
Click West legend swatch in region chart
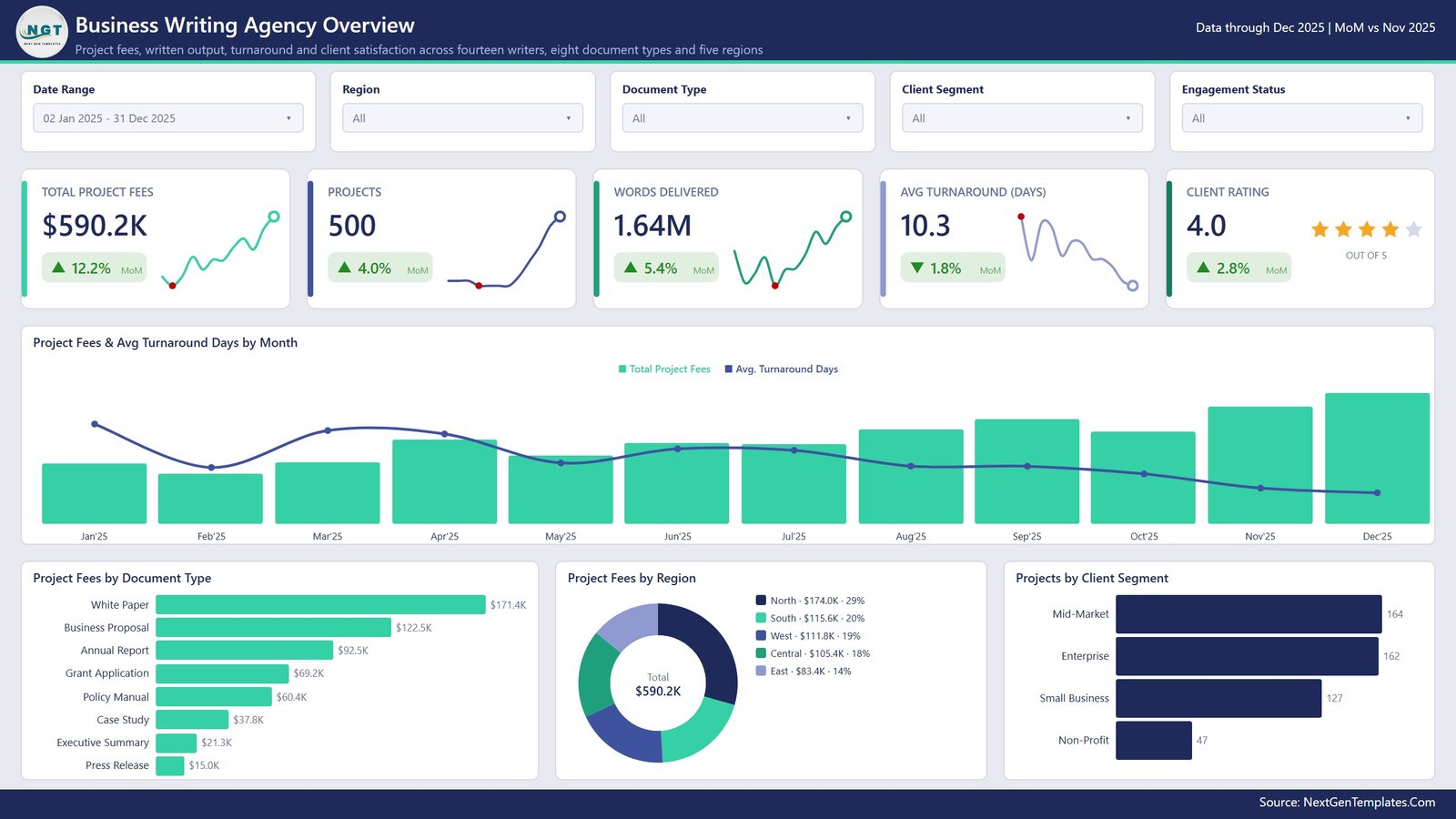(761, 636)
